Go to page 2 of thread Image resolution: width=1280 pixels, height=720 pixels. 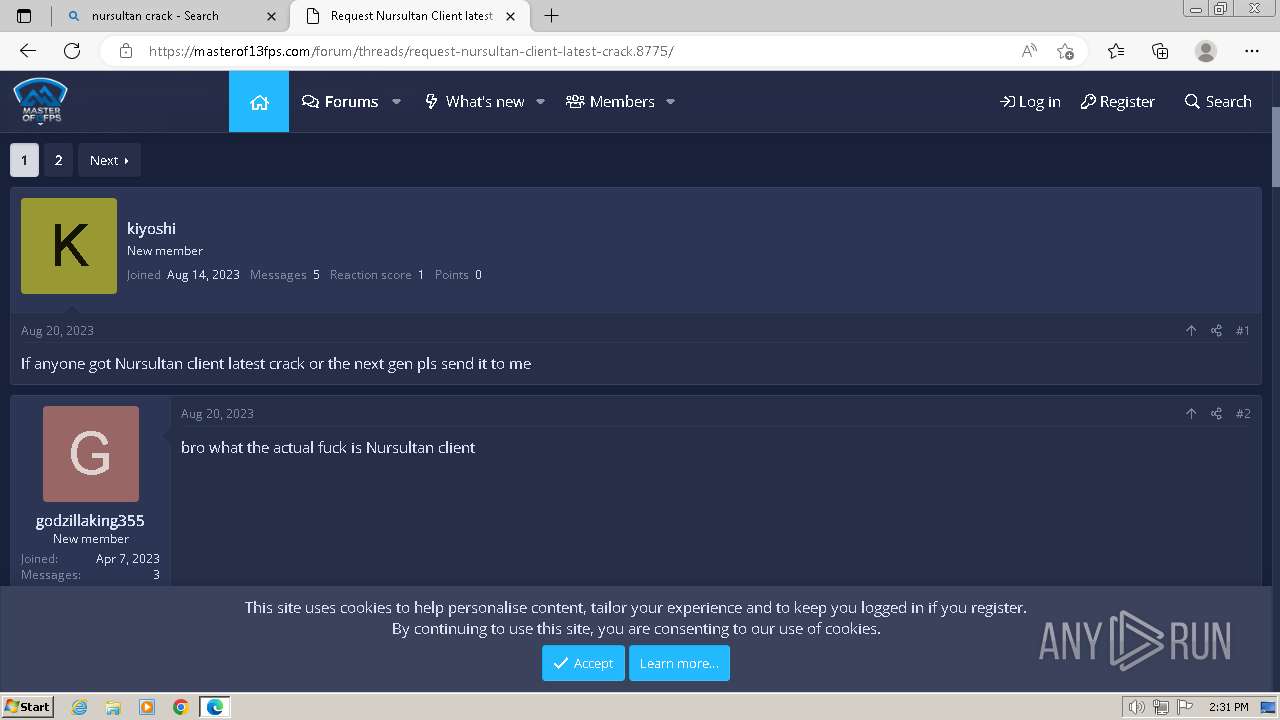(x=58, y=160)
